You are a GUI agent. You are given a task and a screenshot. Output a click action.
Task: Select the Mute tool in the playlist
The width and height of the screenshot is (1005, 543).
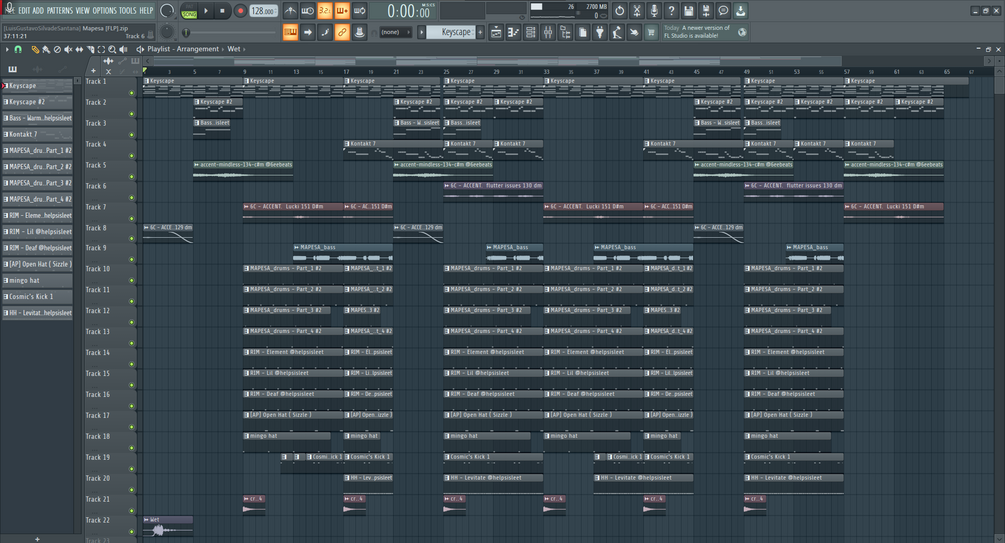click(x=68, y=49)
